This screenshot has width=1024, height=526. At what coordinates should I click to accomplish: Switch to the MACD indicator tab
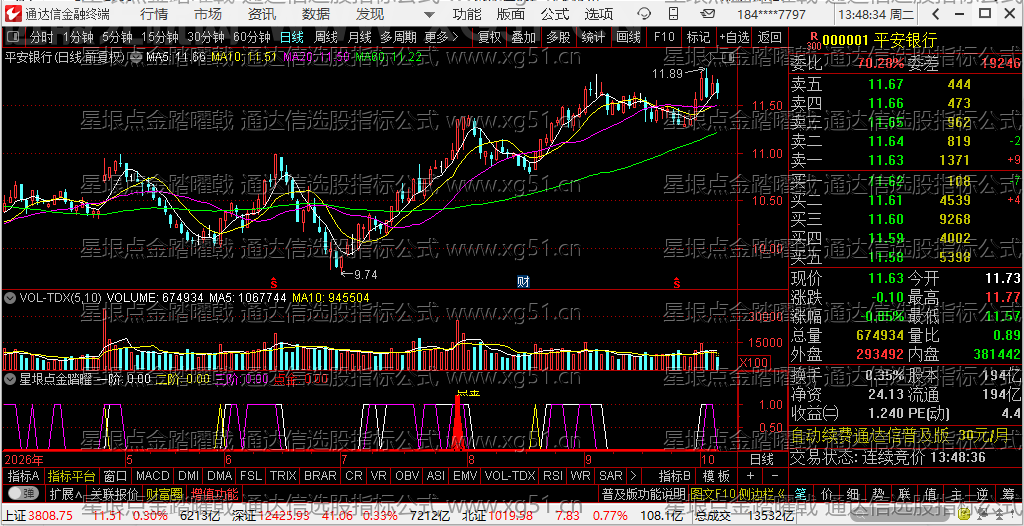[152, 476]
